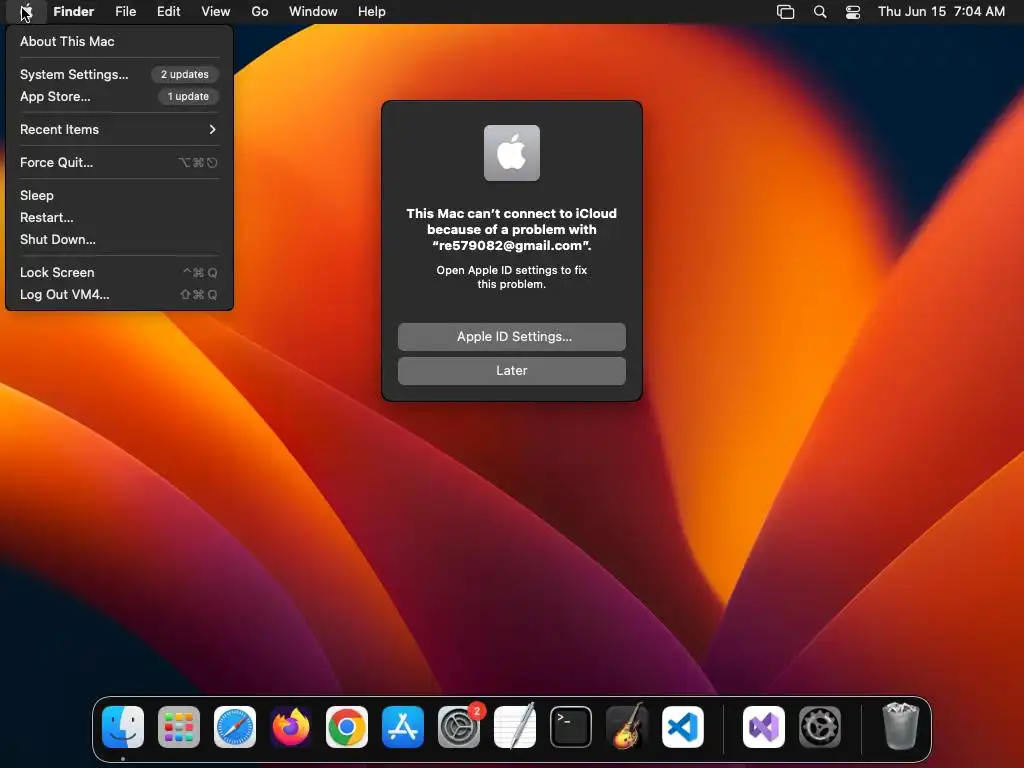Click the Stage Manager menu bar icon
The width and height of the screenshot is (1024, 768).
786,12
